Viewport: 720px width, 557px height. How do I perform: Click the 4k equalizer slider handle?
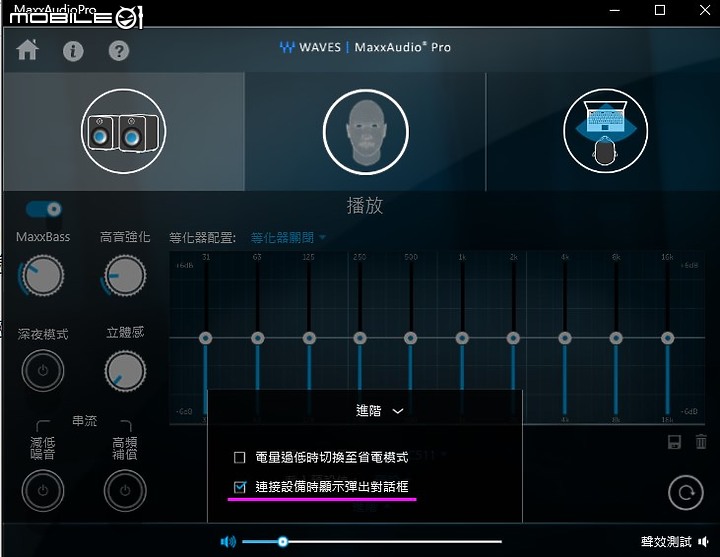coord(565,338)
